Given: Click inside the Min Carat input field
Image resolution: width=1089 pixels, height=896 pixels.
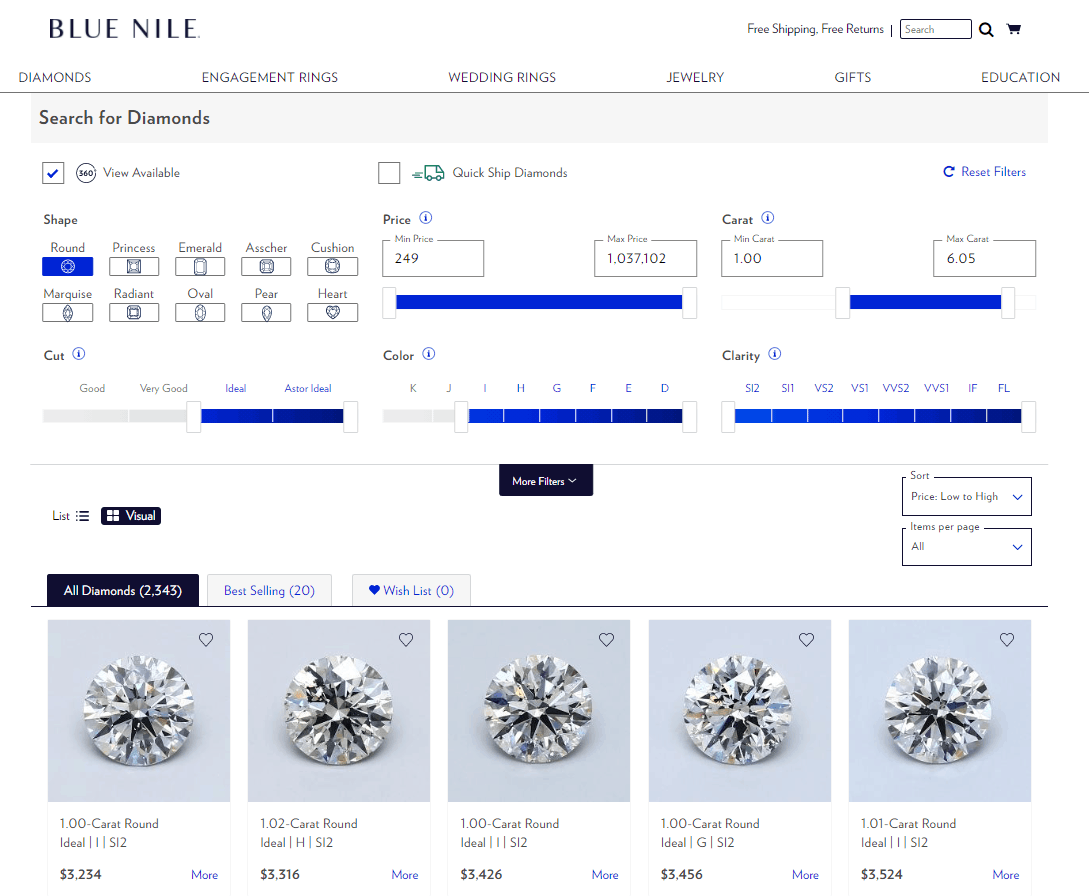Looking at the screenshot, I should (771, 258).
